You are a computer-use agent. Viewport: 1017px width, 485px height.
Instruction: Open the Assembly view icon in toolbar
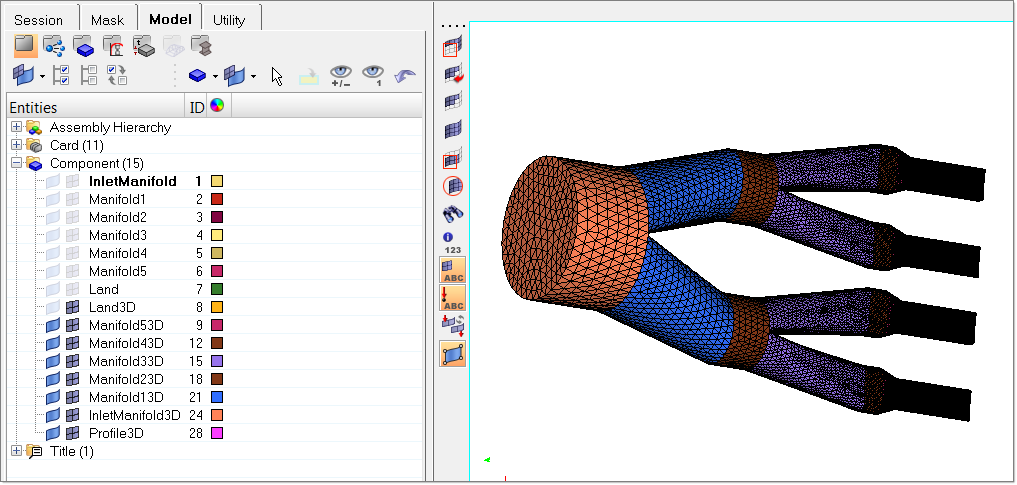(x=53, y=45)
